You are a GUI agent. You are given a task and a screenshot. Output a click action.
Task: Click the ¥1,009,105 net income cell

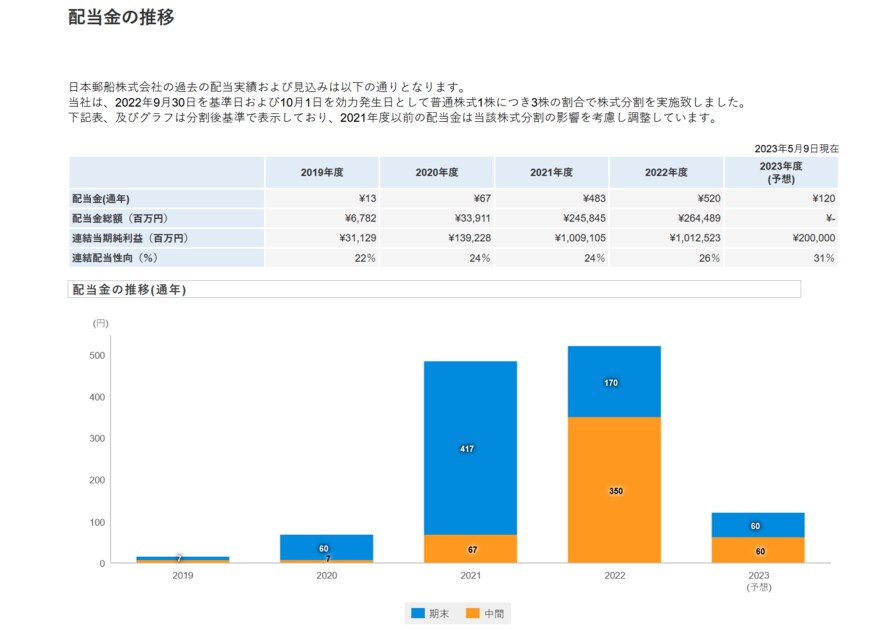(580, 238)
